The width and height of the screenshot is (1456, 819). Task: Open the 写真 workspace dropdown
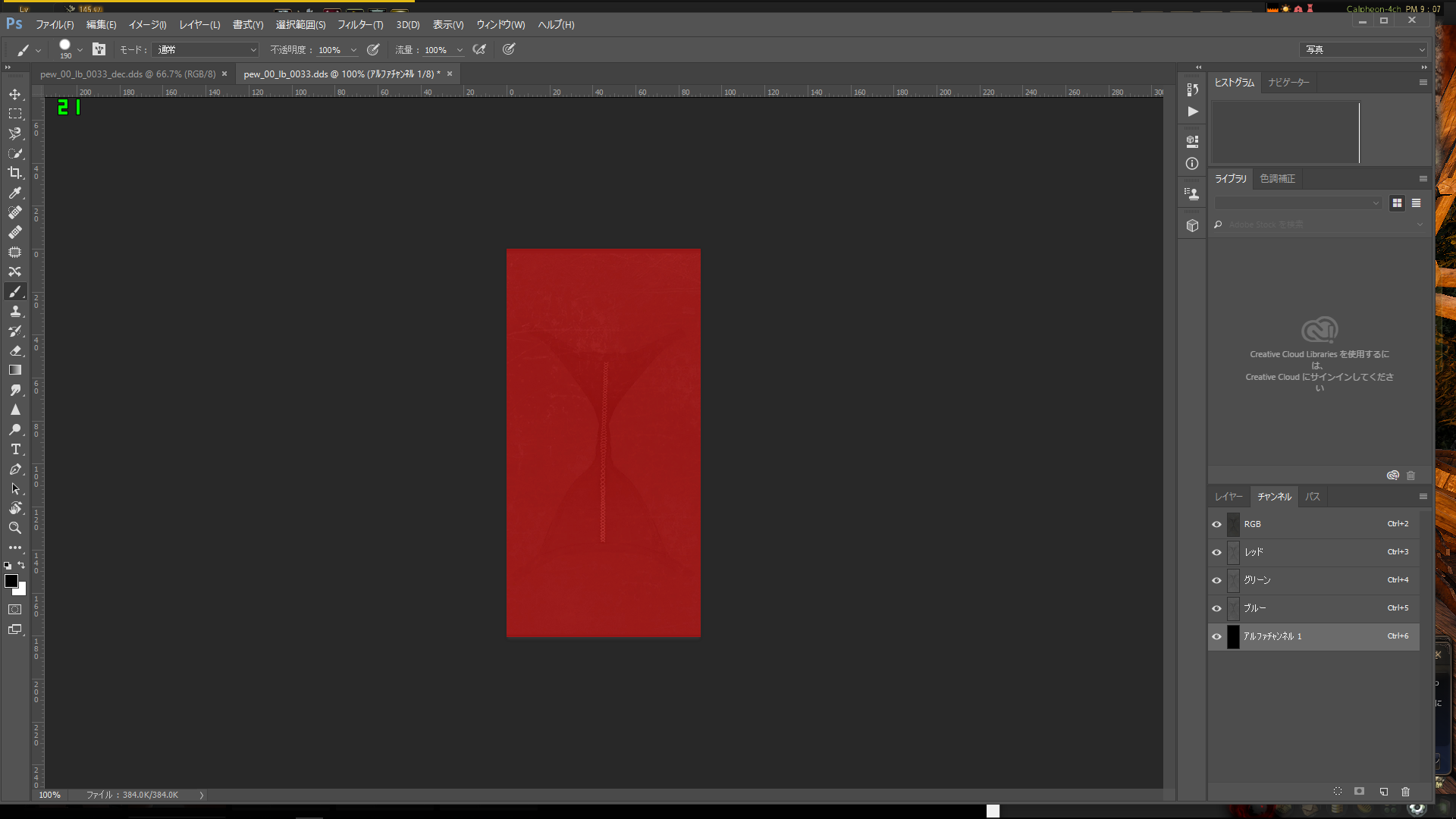1363,49
